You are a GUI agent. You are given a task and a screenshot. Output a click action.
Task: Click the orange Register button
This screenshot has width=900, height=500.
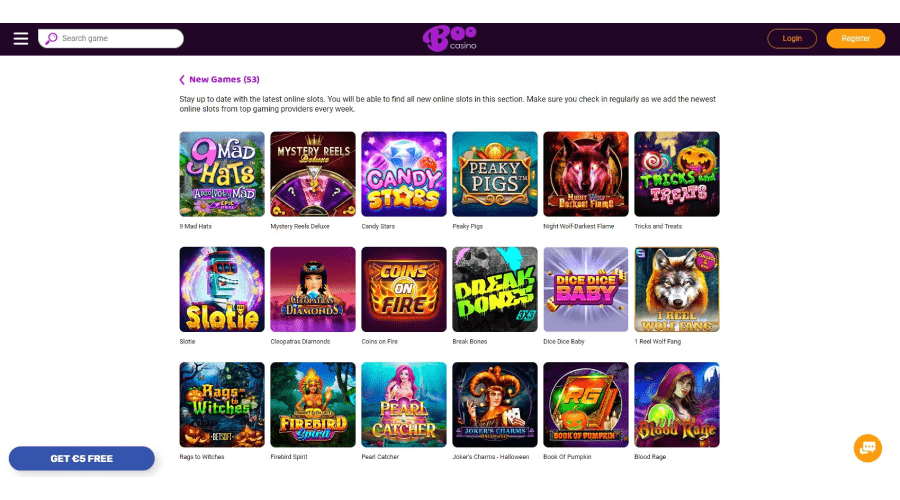click(x=855, y=38)
